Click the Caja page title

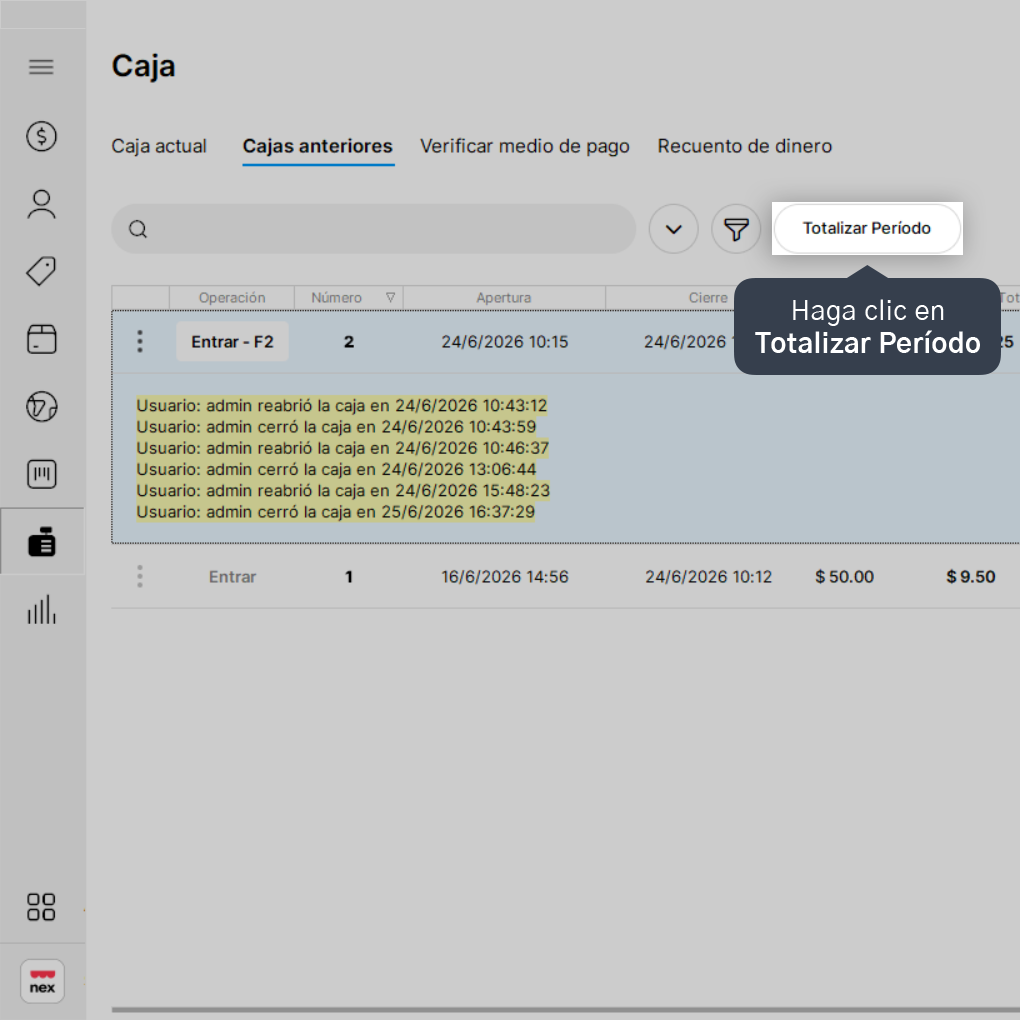point(143,66)
